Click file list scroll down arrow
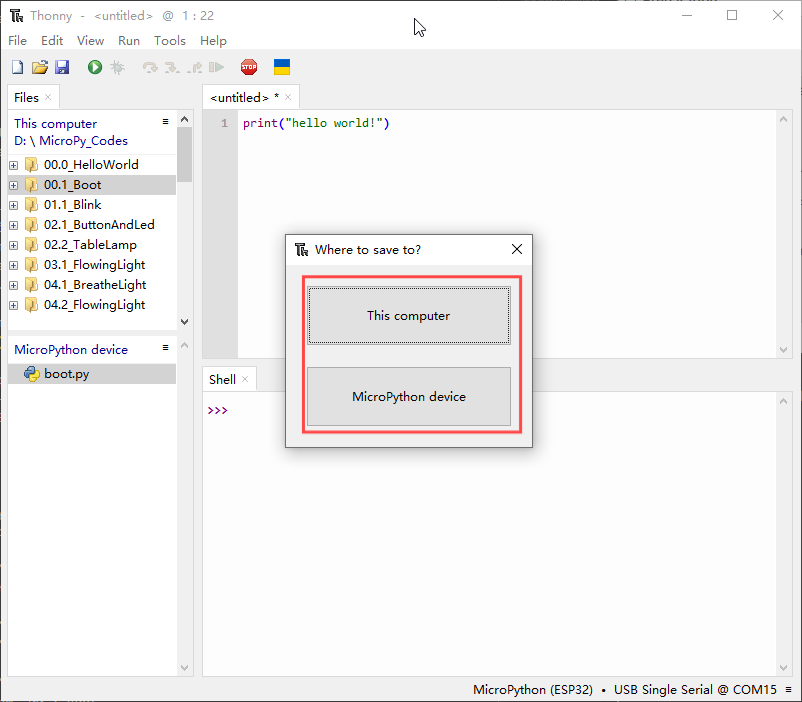 click(x=185, y=322)
